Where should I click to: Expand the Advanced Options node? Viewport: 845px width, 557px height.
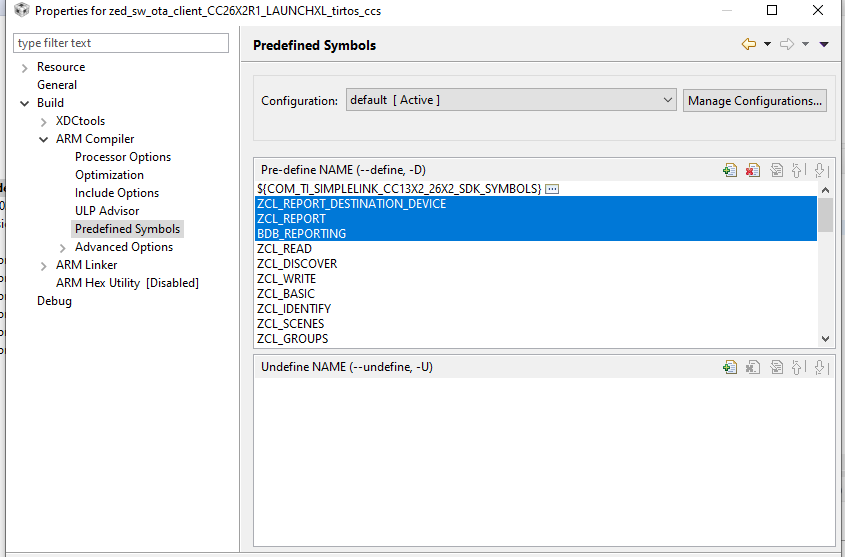tap(63, 248)
